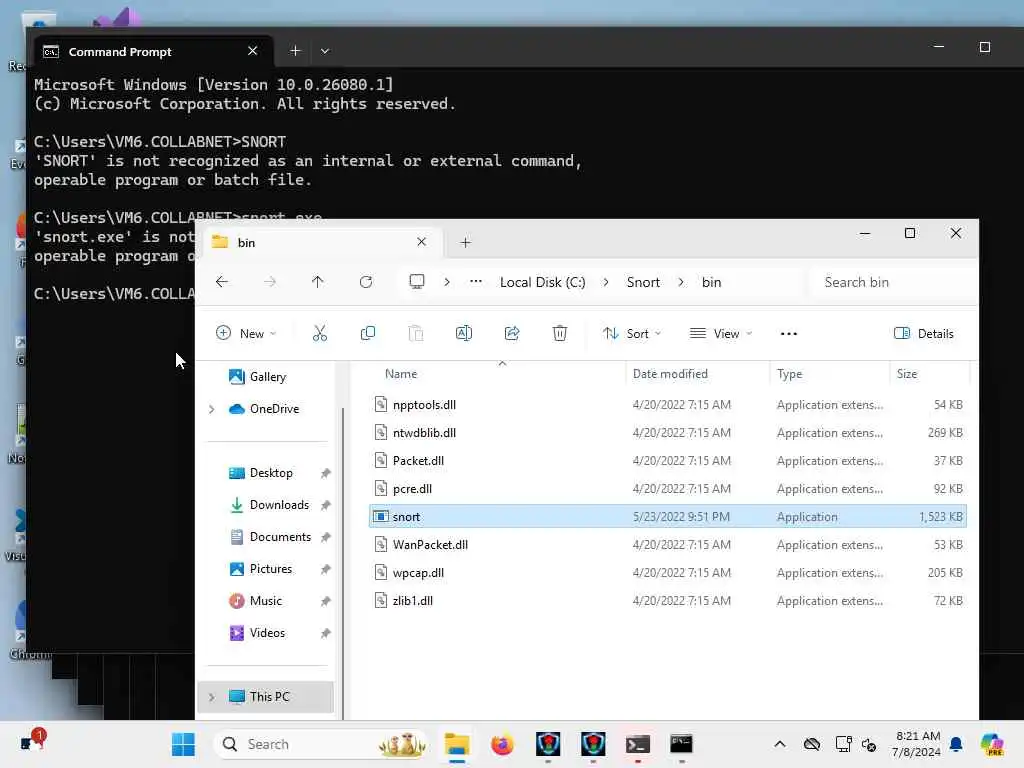Screen dimensions: 1024x768
Task: Click Snort in the address breadcrumb
Action: (643, 282)
